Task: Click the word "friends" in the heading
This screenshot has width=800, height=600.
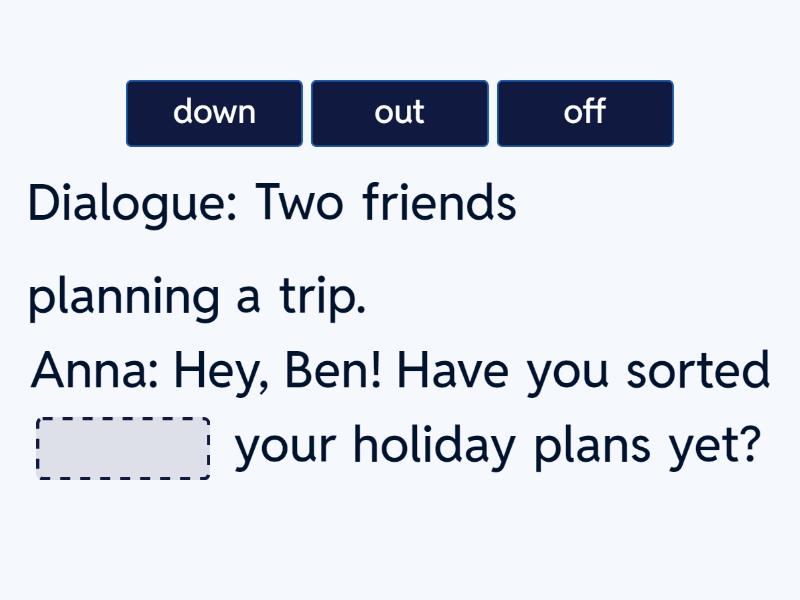Action: 439,203
